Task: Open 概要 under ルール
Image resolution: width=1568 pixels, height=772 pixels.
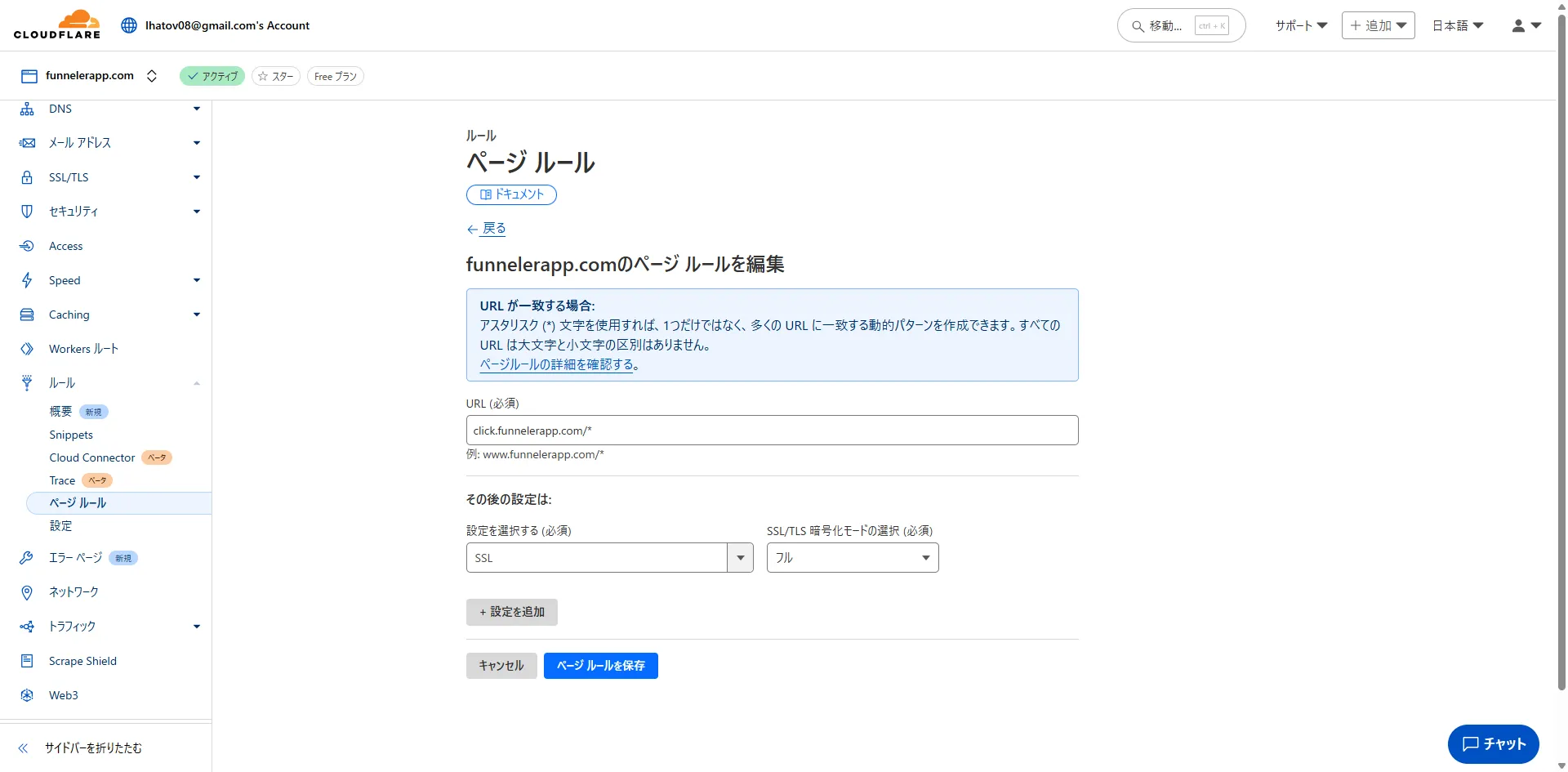Action: click(60, 412)
